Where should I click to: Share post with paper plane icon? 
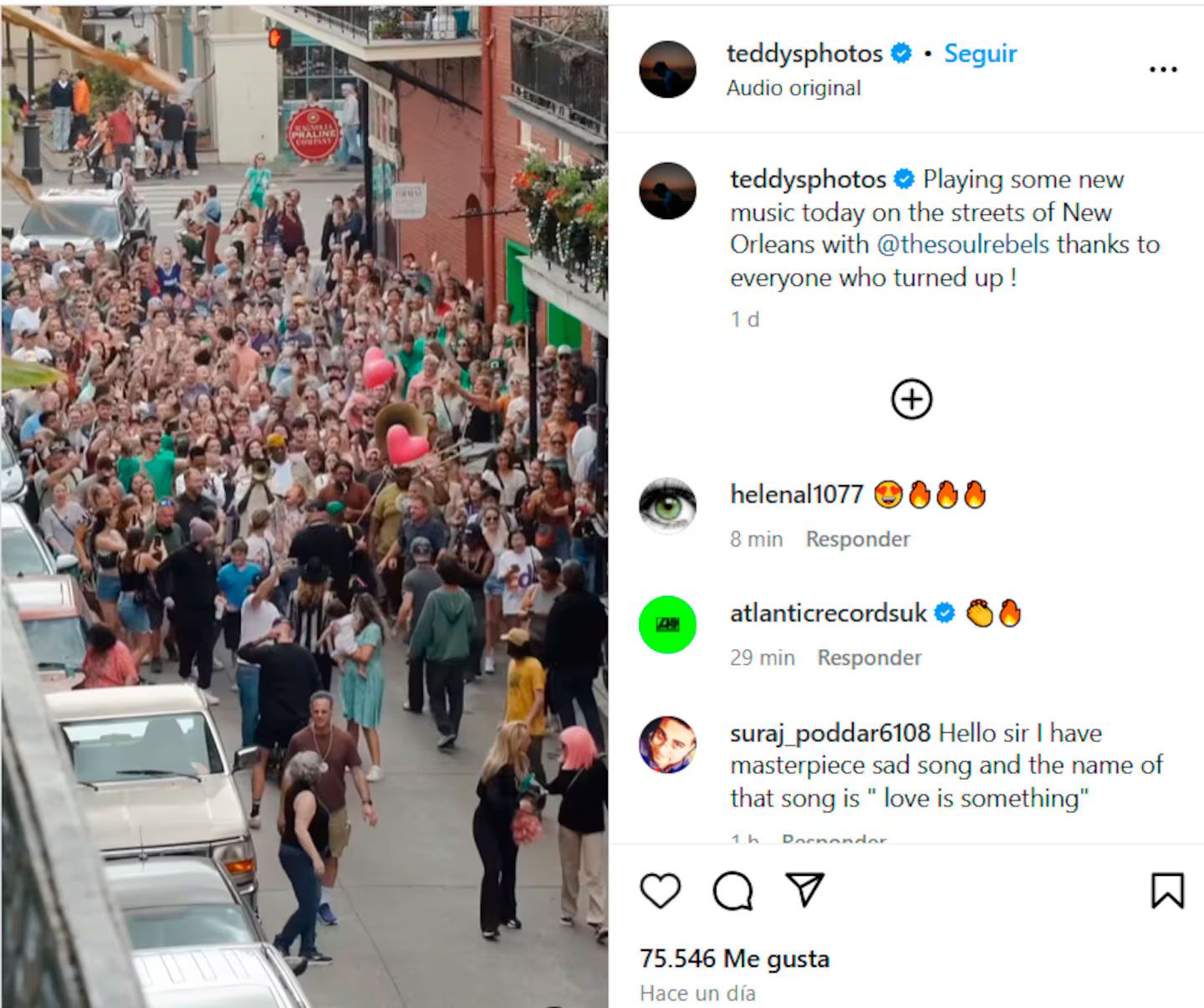[x=805, y=890]
